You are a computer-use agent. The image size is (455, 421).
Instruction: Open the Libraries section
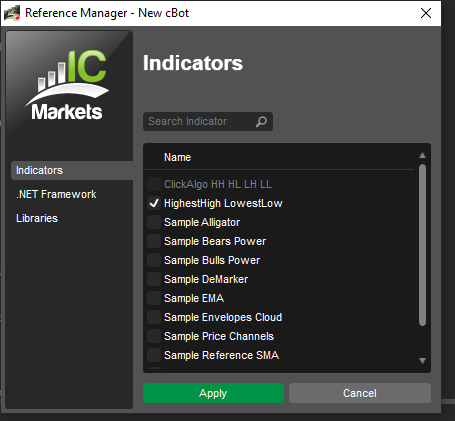pyautogui.click(x=37, y=218)
